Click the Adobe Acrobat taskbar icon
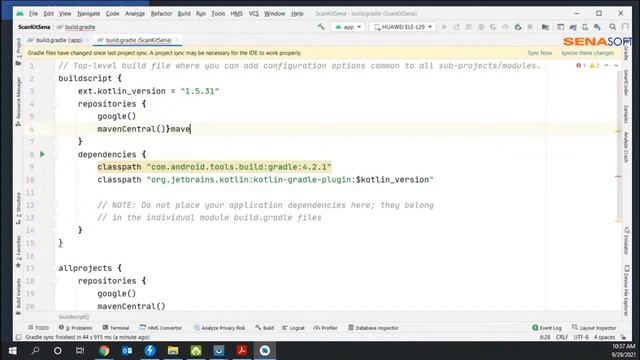 (242, 351)
